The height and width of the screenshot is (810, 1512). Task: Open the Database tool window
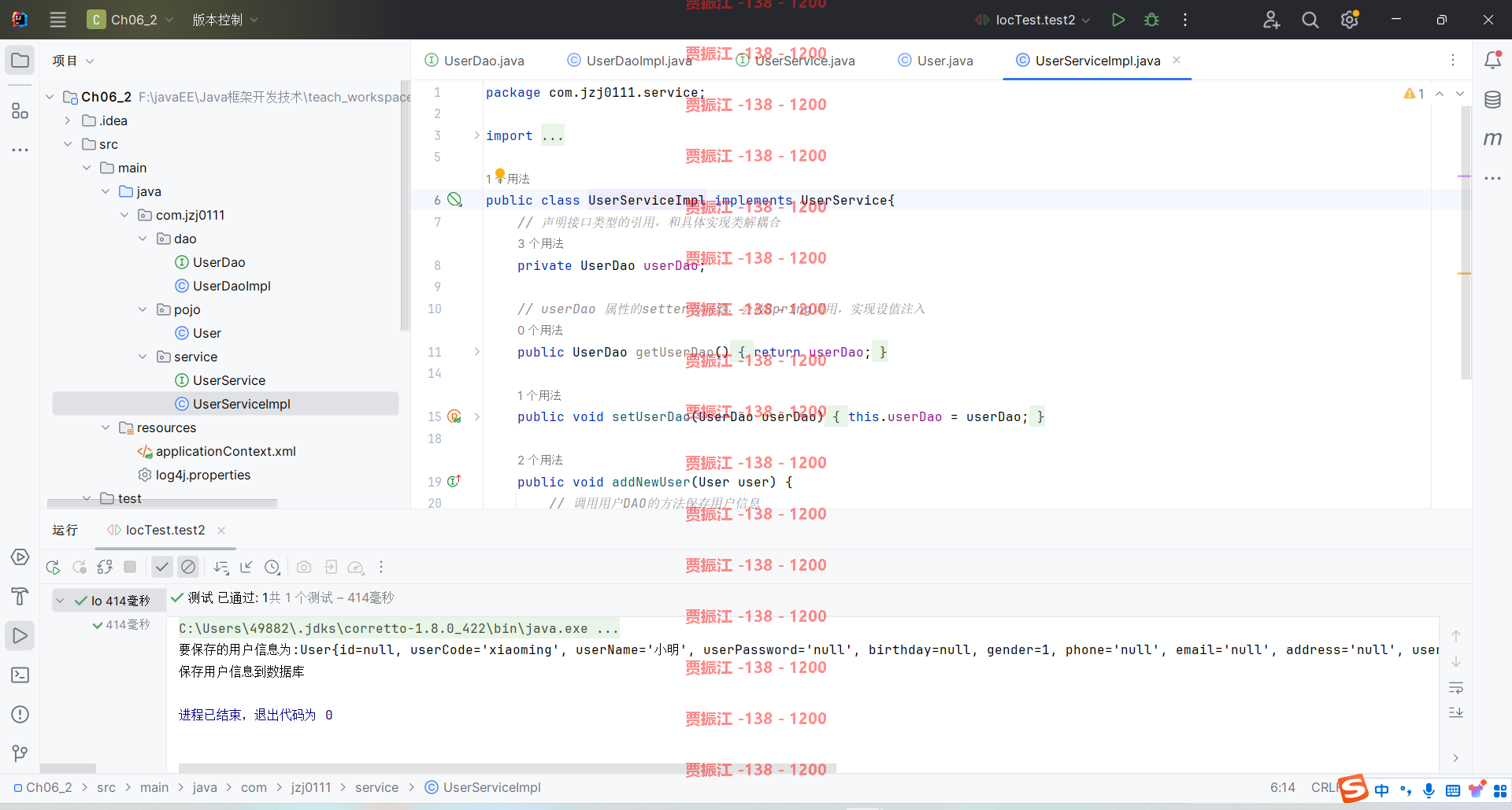(x=1492, y=99)
